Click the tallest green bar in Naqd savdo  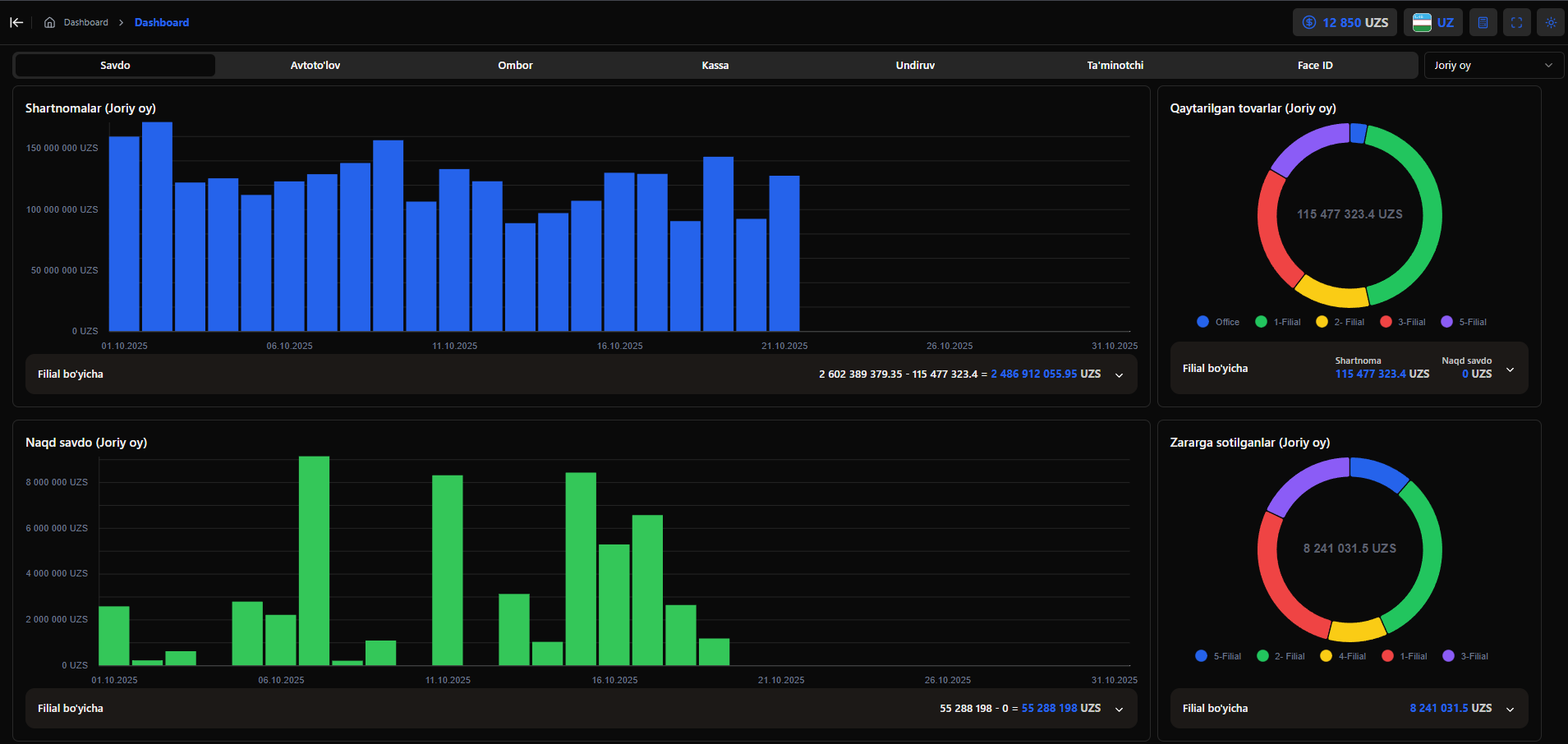[x=314, y=560]
